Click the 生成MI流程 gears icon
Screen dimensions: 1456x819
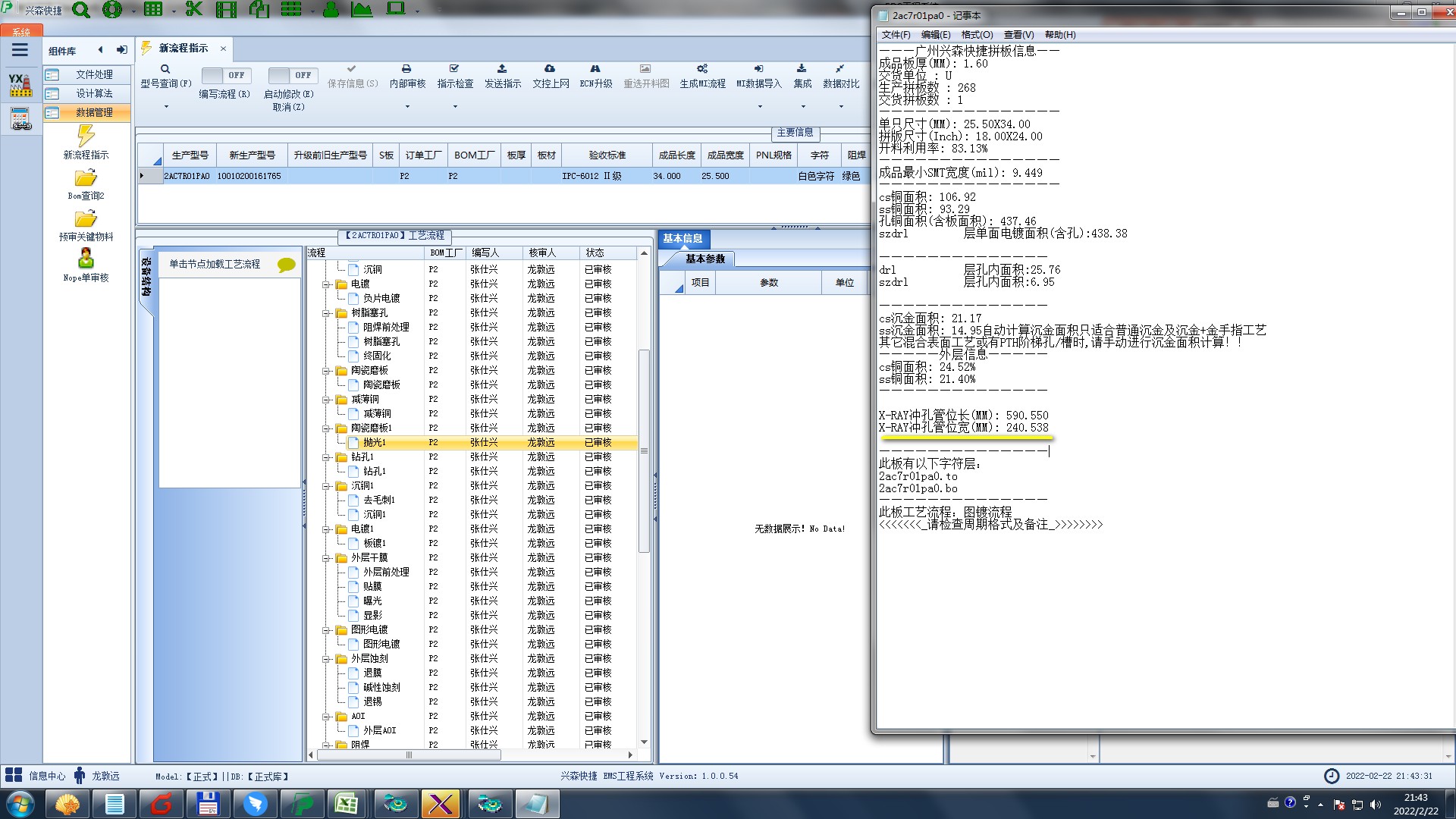(x=702, y=69)
